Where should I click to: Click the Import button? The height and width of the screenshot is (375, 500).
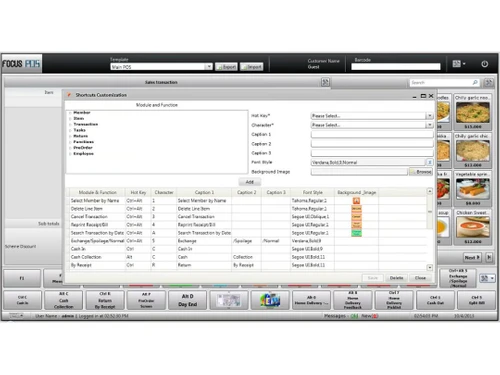click(251, 67)
